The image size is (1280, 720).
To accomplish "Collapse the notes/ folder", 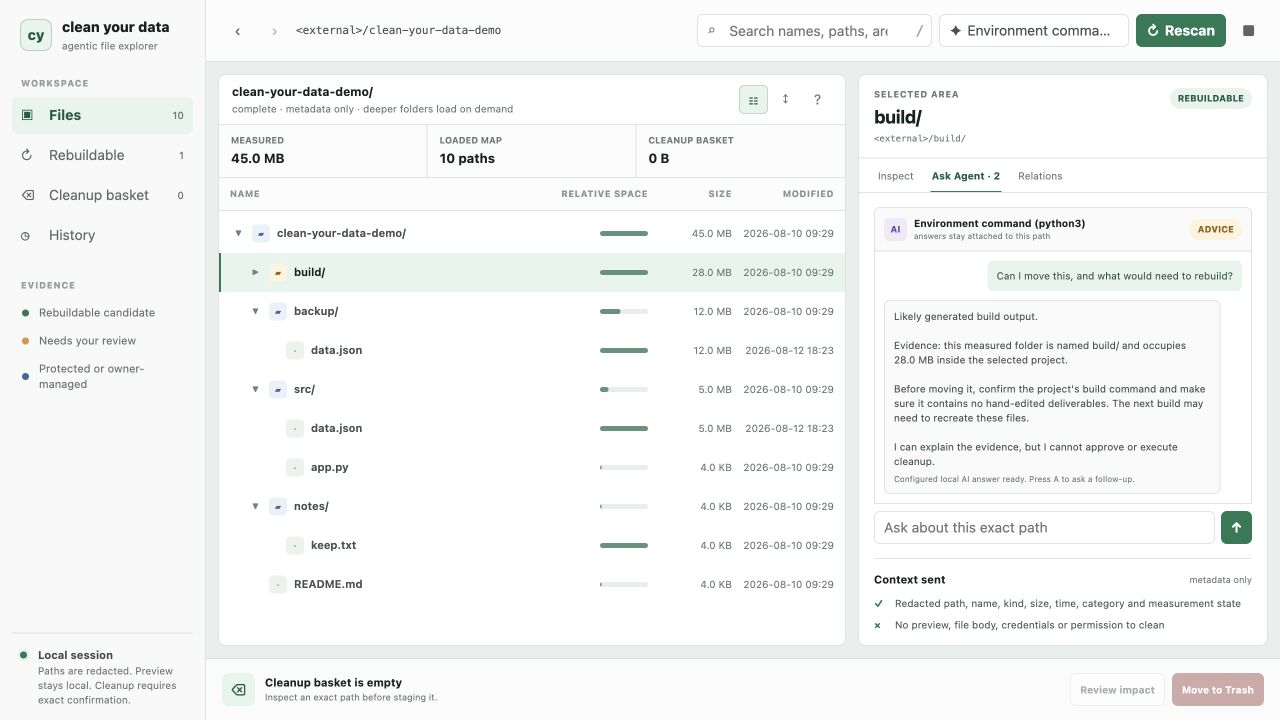I will 255,506.
